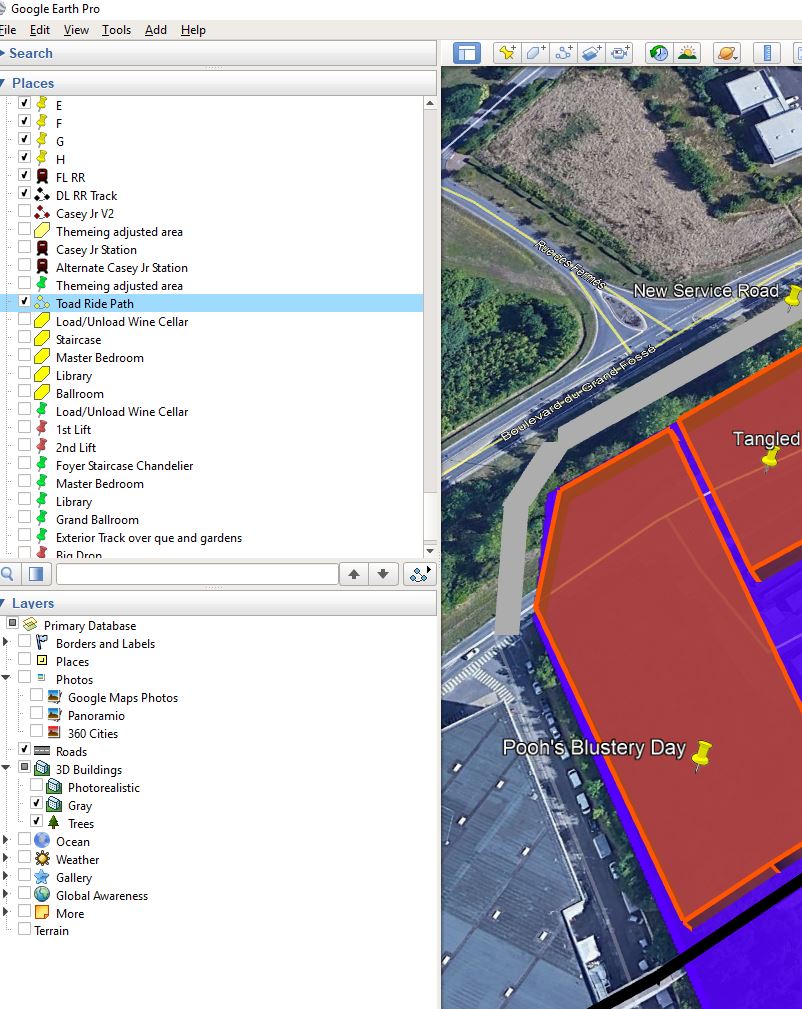Click the Add Path toolbar icon
802x1009 pixels.
564,53
